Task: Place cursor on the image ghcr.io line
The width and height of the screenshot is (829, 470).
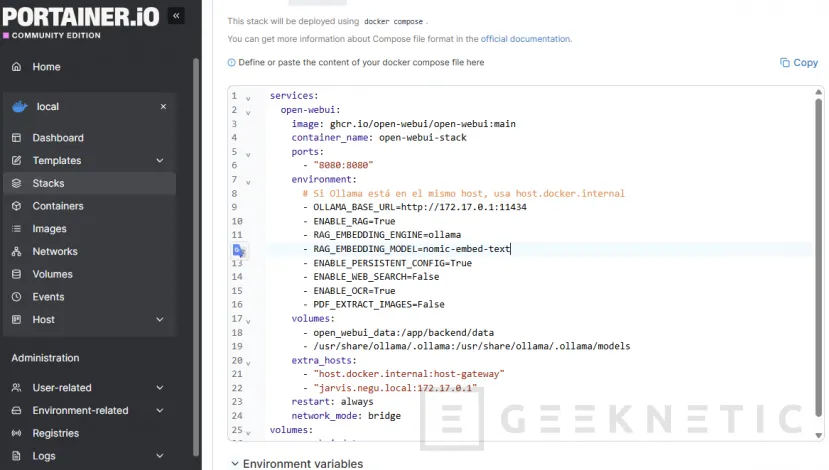Action: click(x=403, y=124)
